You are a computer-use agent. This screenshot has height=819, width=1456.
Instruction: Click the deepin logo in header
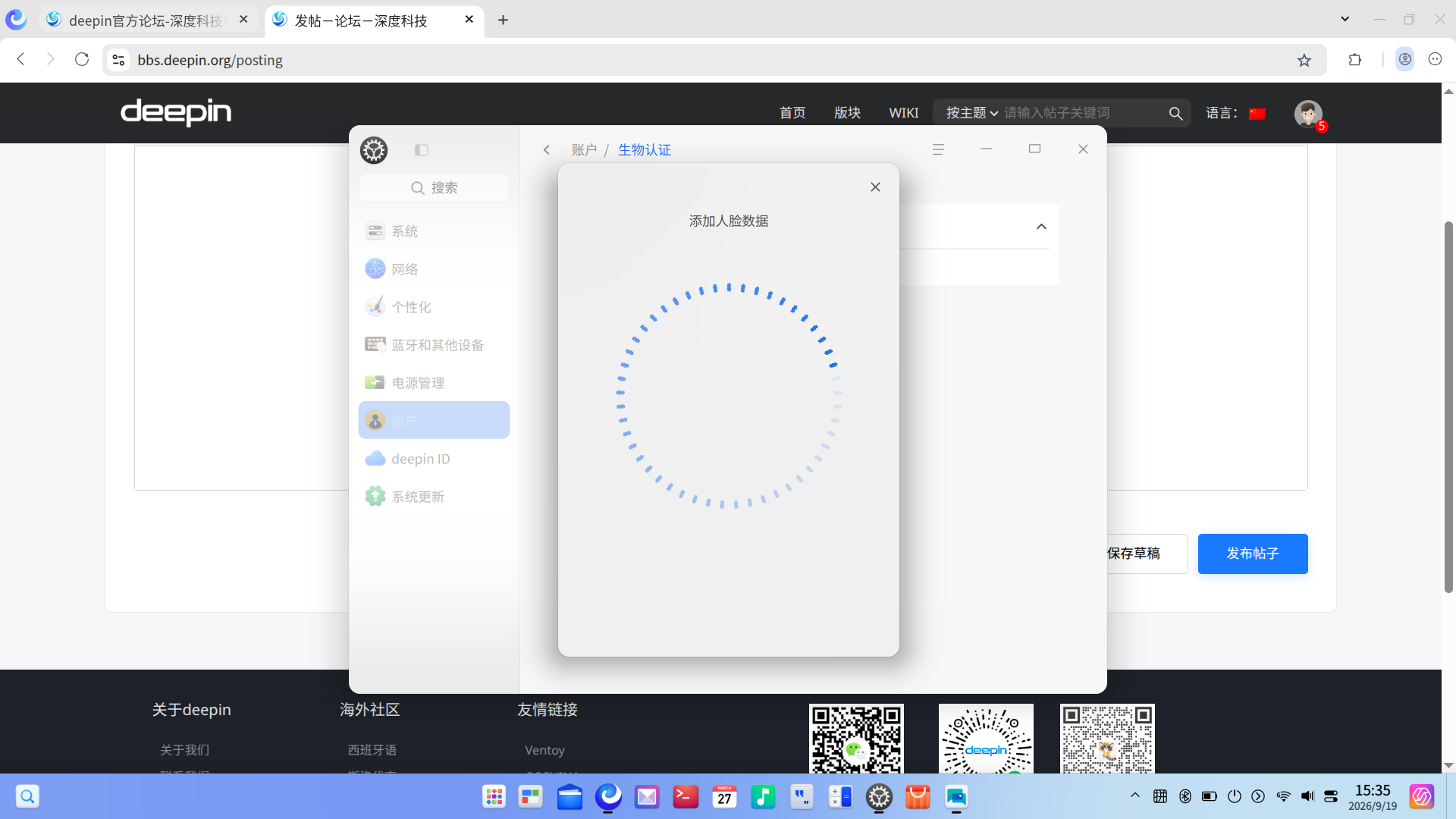(x=176, y=112)
